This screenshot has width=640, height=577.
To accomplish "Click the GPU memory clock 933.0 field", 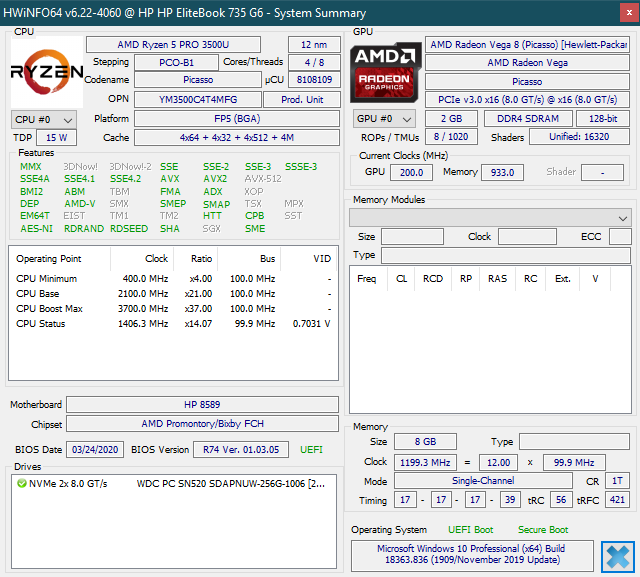I will (502, 172).
